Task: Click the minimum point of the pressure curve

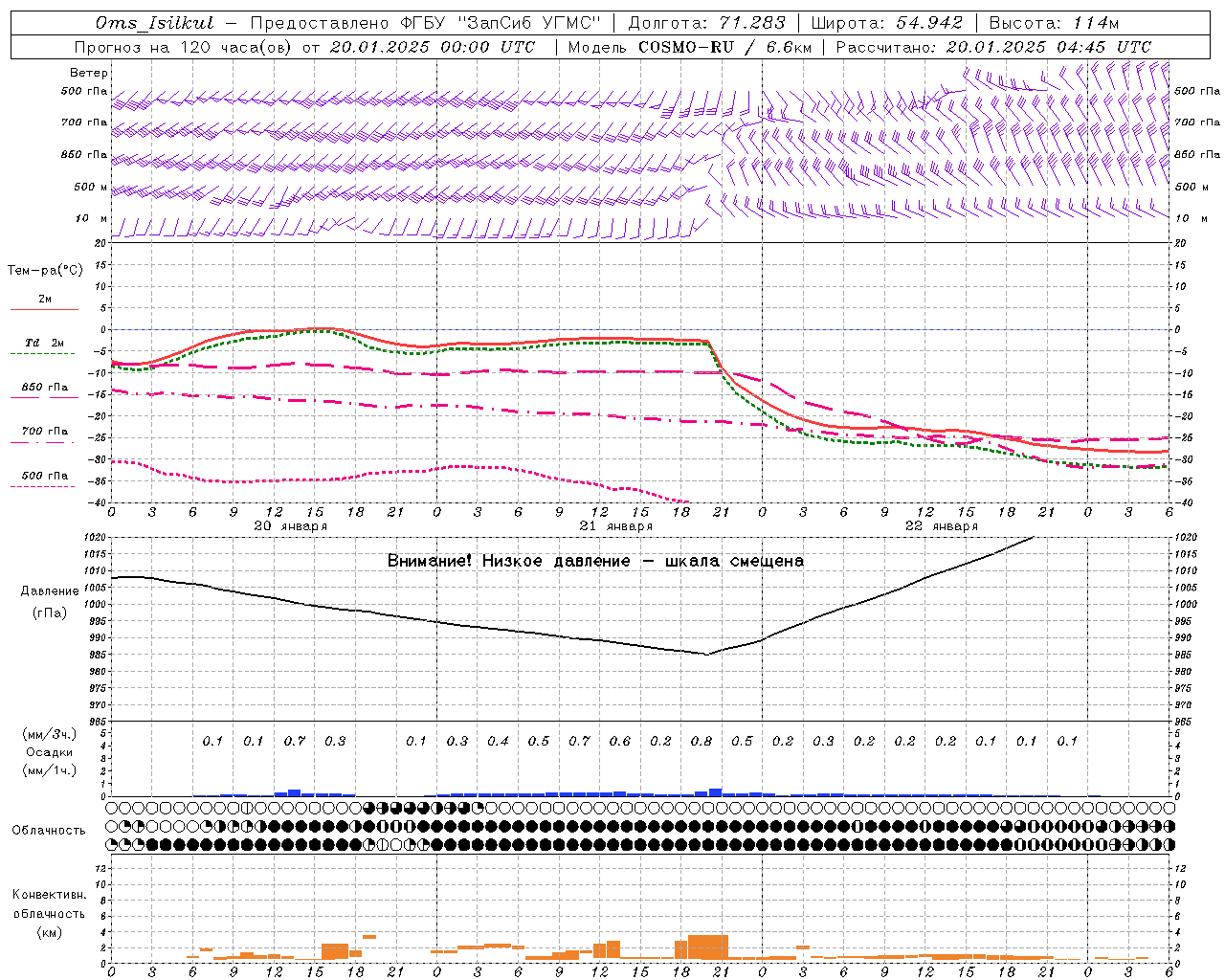Action: 706,655
